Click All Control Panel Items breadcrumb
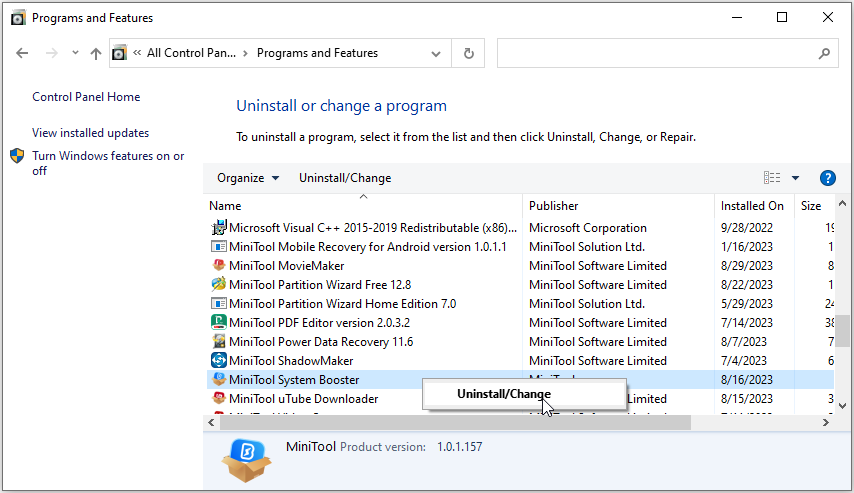This screenshot has width=854, height=493. (x=191, y=53)
